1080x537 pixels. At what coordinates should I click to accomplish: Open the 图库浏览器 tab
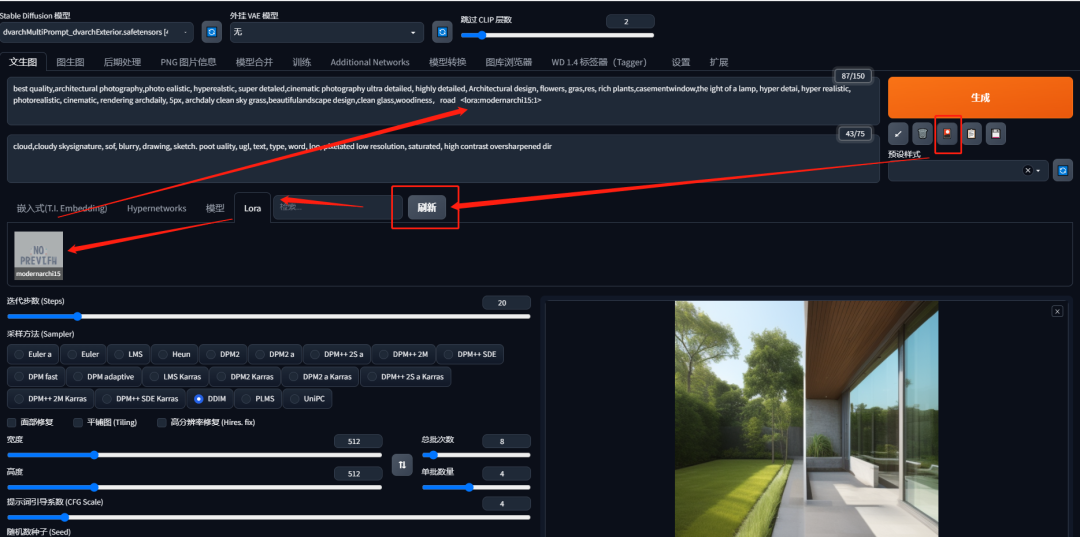(x=509, y=62)
